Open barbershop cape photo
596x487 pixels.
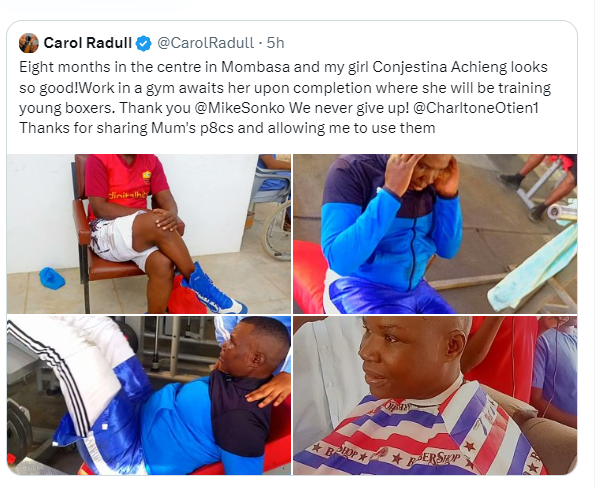point(435,395)
